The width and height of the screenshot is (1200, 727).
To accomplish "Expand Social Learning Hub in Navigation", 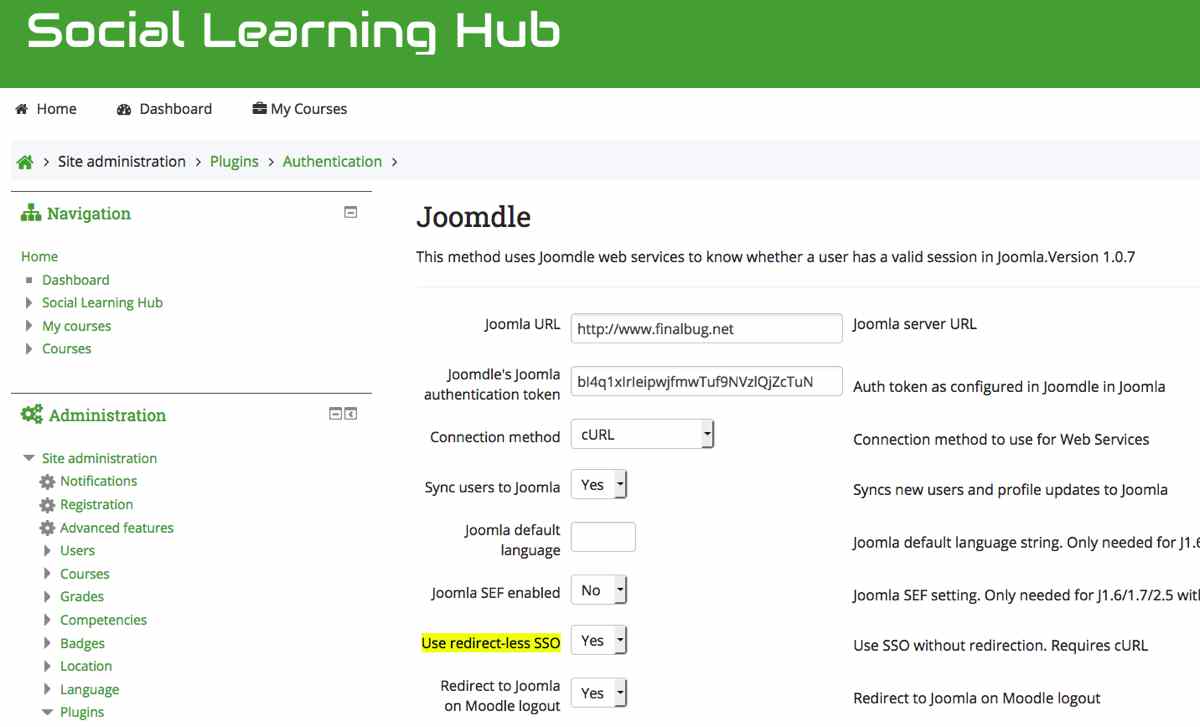I will pyautogui.click(x=29, y=303).
